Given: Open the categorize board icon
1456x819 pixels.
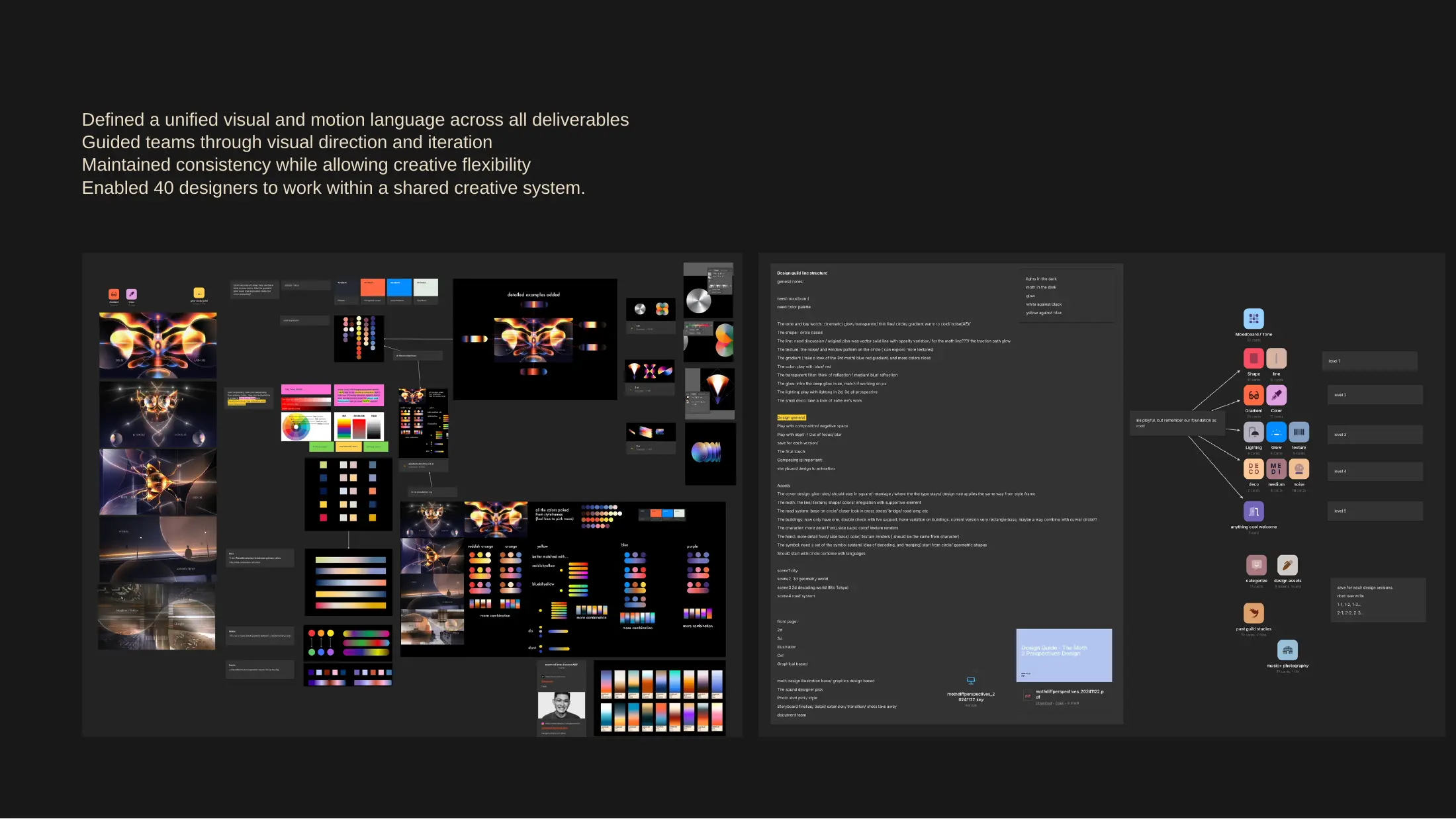Looking at the screenshot, I should coord(1256,566).
